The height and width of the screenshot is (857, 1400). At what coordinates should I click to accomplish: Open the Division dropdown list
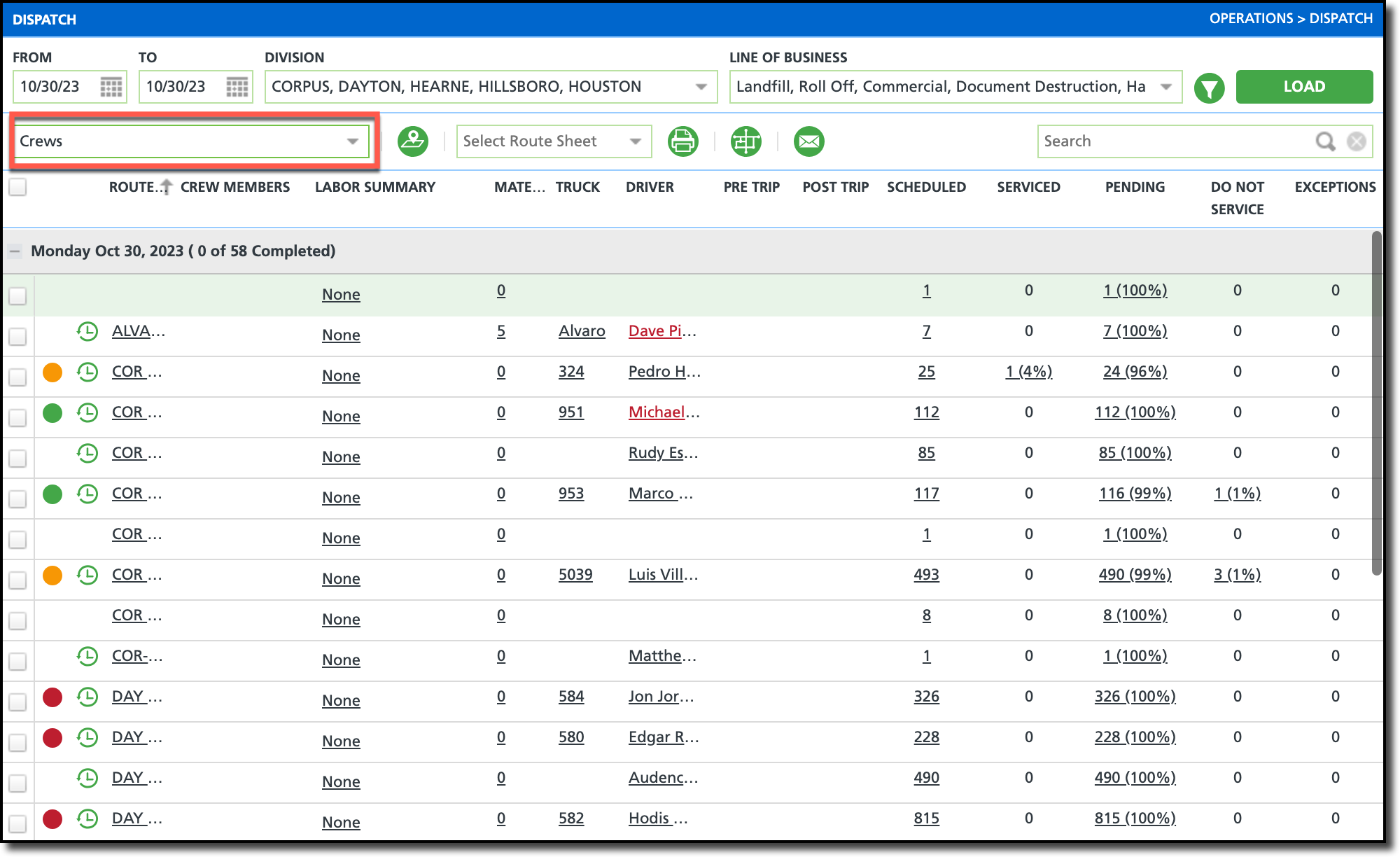coord(490,87)
